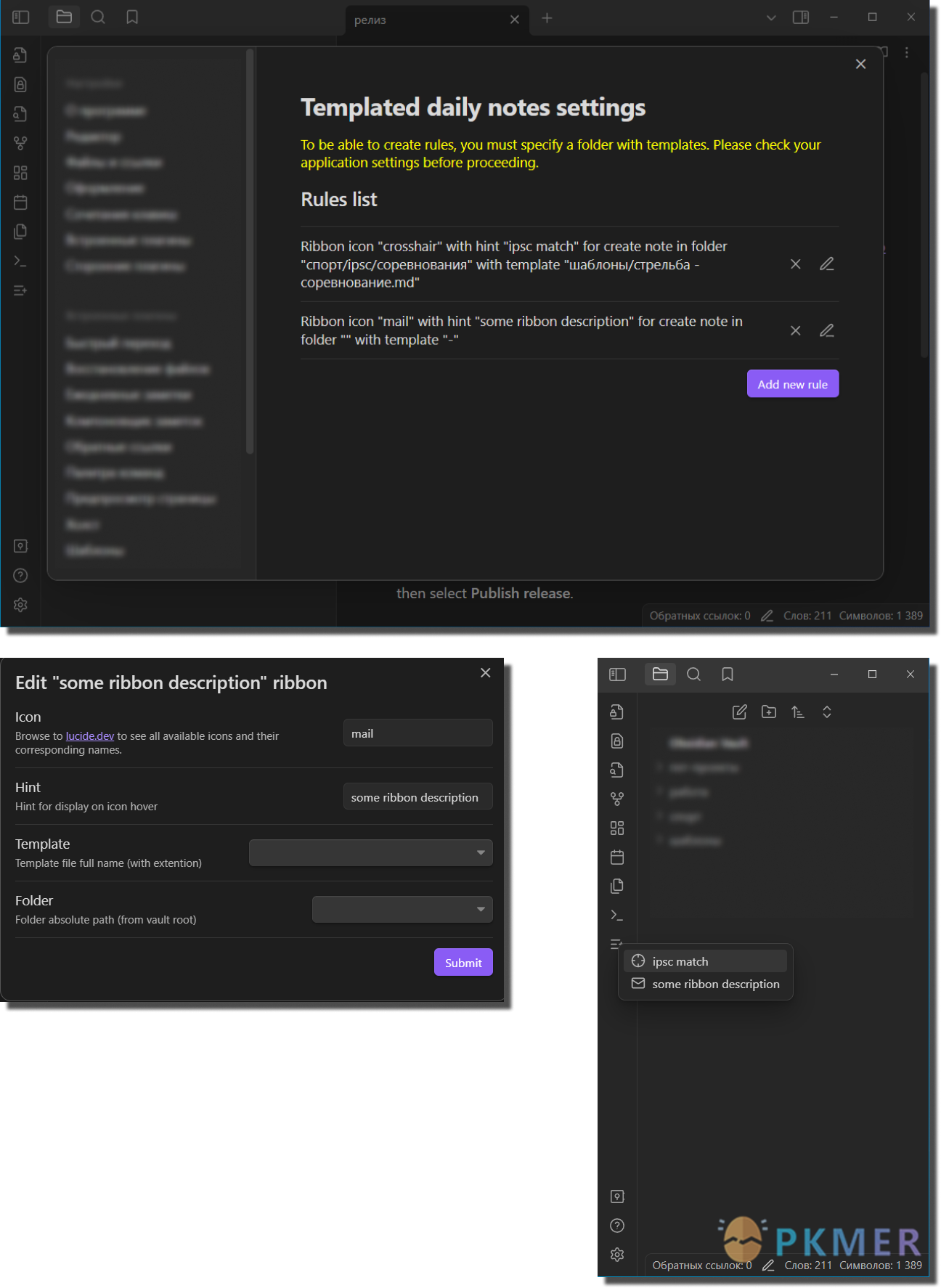Viewport: 941px width, 1288px height.
Task: Edit the mail ribbon rule
Action: [x=826, y=331]
